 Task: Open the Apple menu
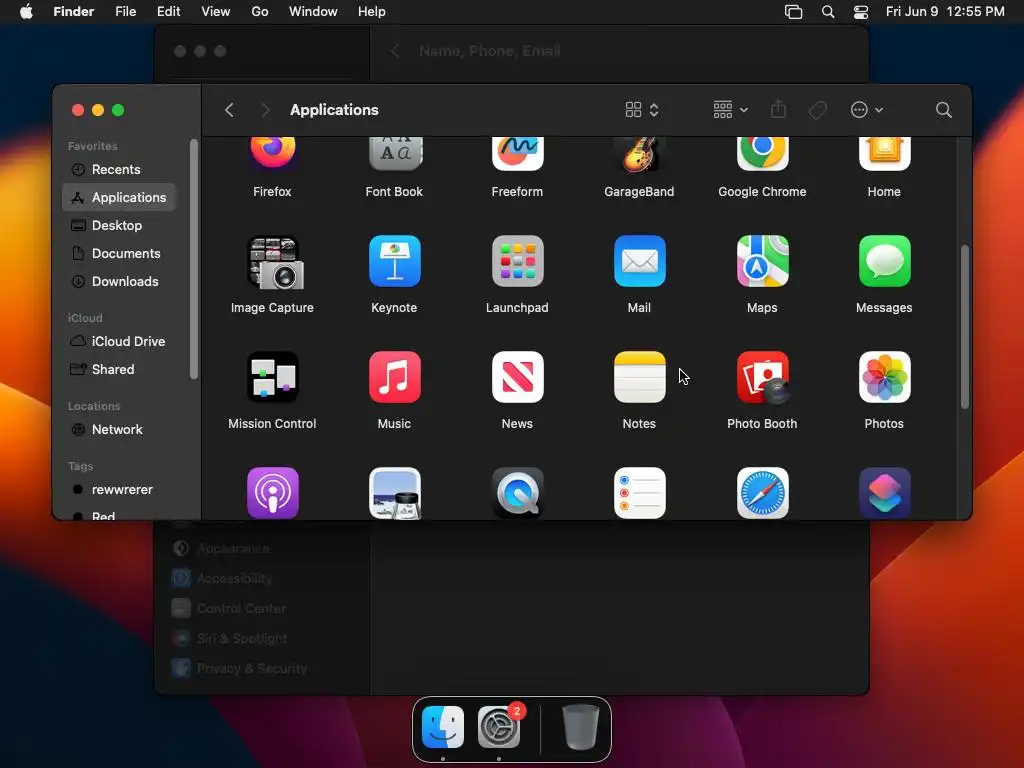(26, 12)
